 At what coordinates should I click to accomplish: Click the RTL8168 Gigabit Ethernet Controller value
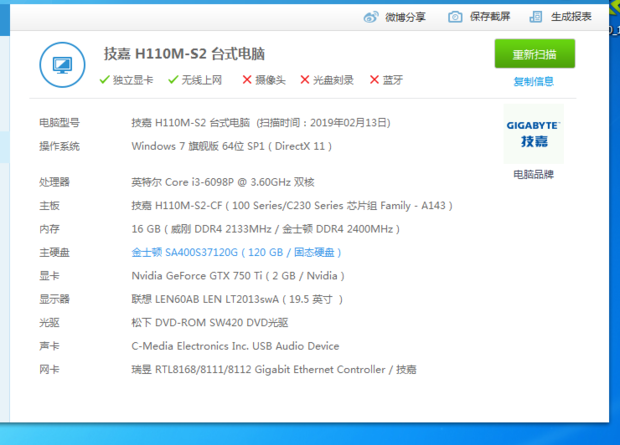pos(274,369)
